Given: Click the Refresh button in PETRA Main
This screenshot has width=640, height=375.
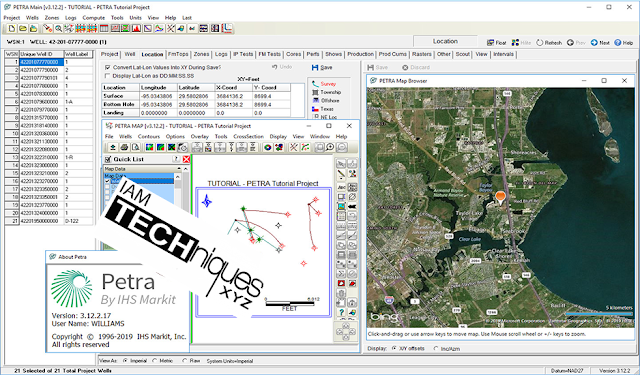Looking at the screenshot, I should [549, 42].
